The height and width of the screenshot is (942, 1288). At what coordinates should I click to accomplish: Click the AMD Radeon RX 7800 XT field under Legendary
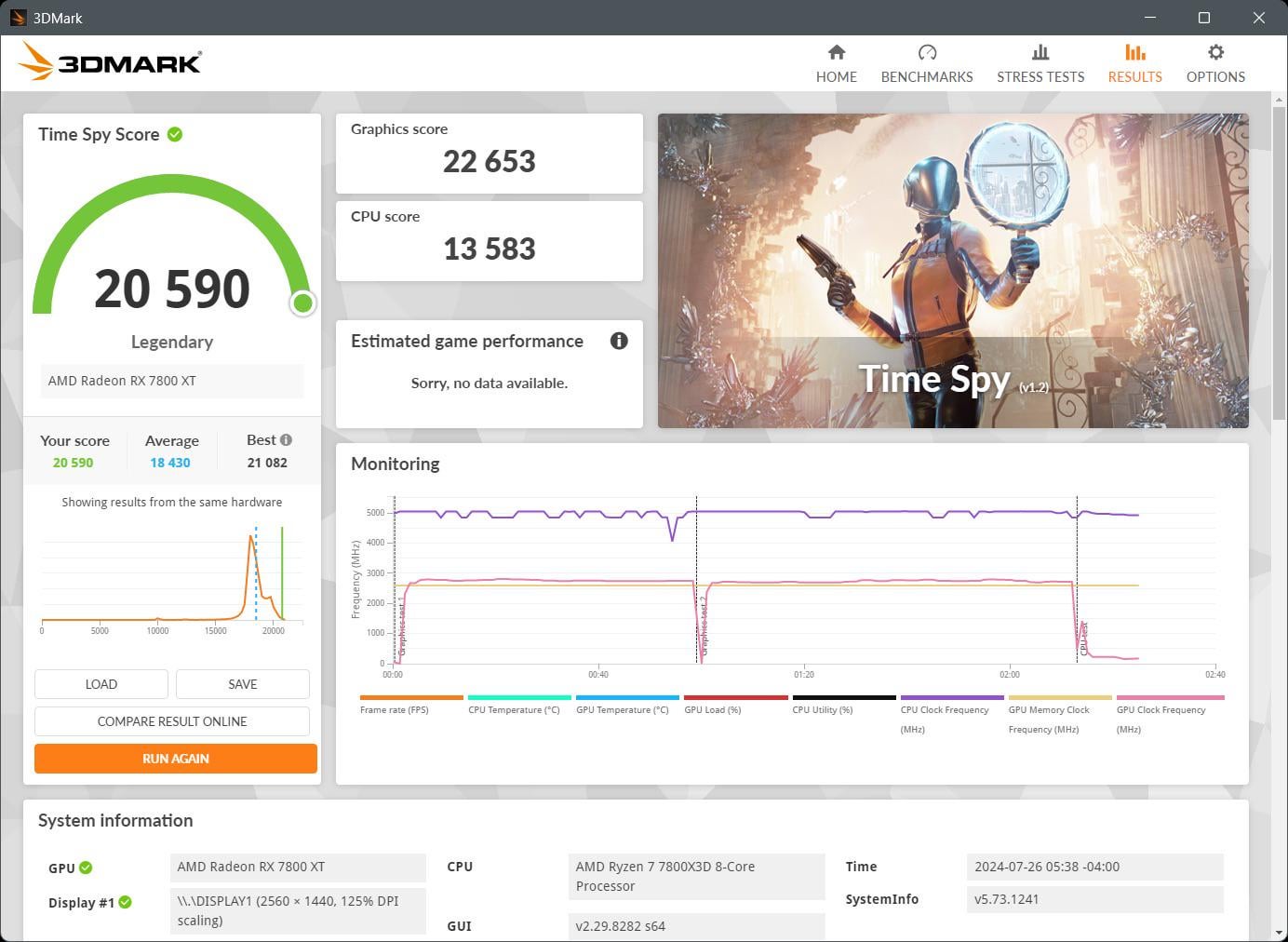pos(172,381)
